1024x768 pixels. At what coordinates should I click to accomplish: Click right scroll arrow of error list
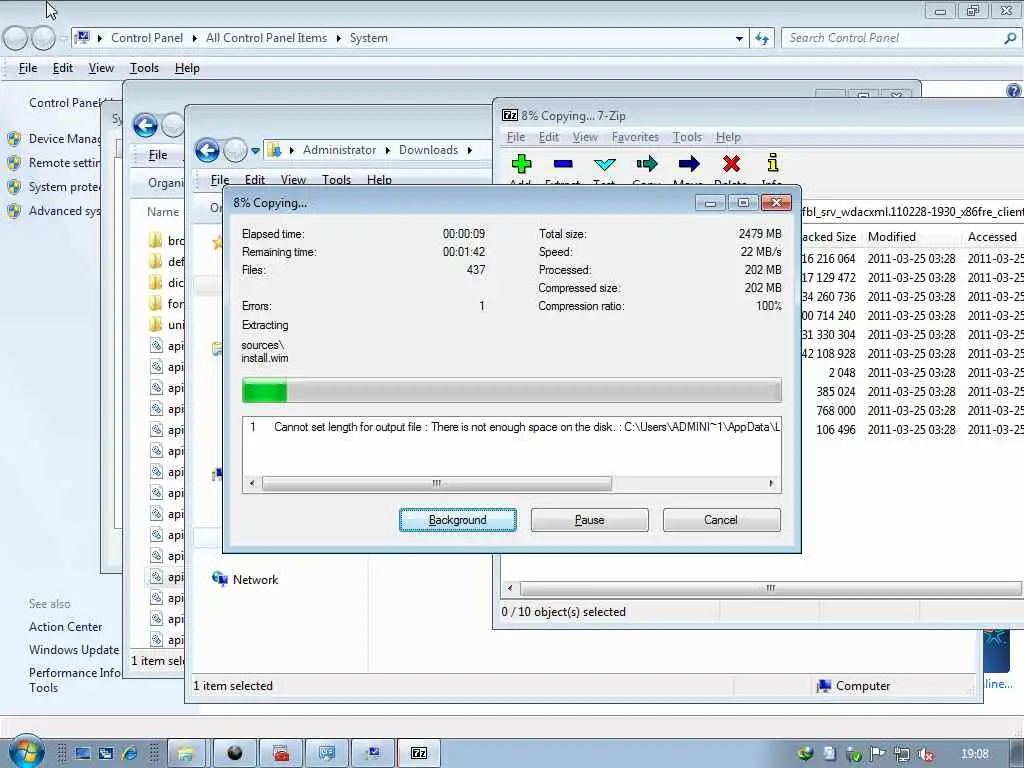[x=771, y=483]
